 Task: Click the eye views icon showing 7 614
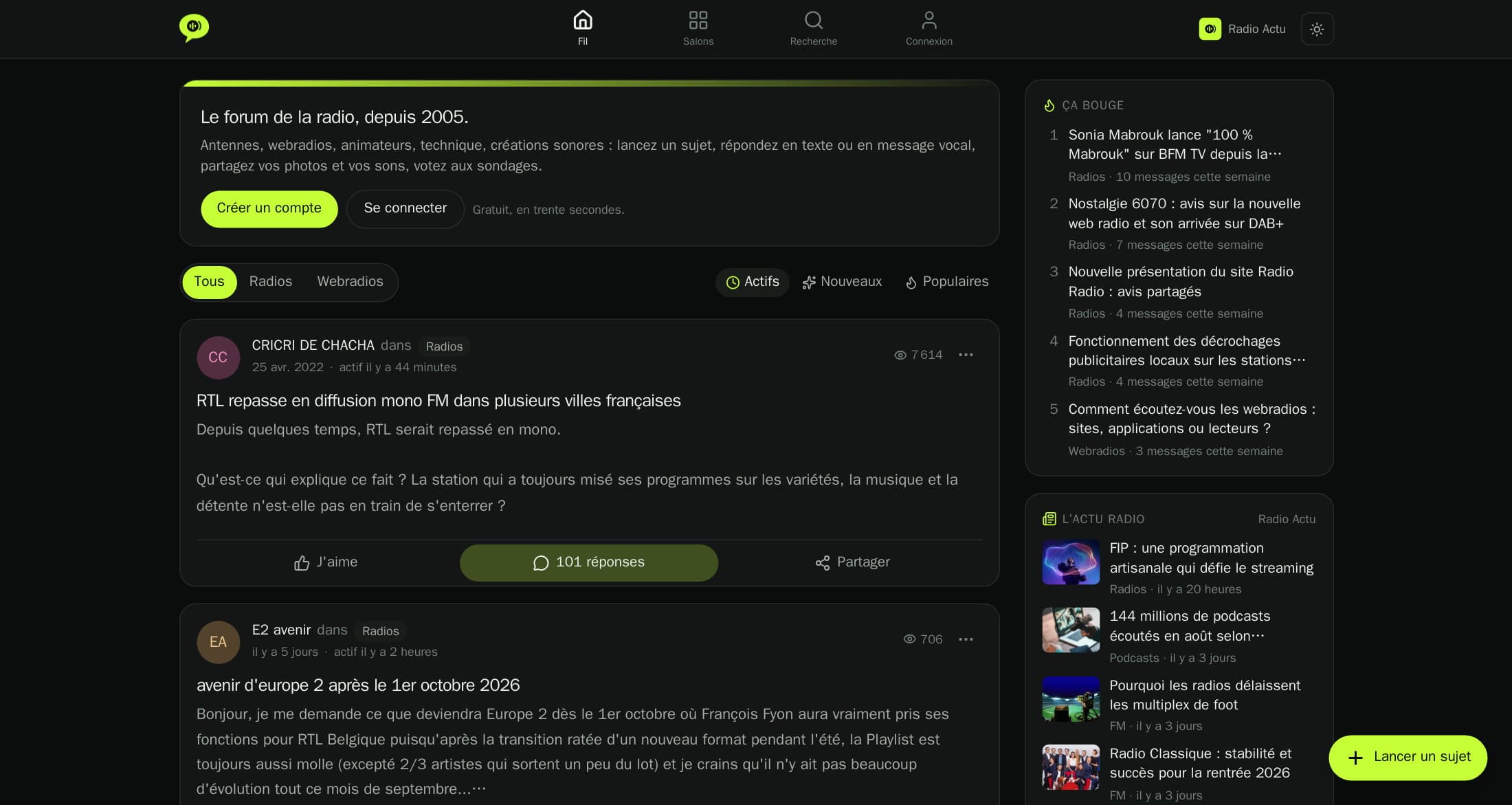[x=900, y=355]
